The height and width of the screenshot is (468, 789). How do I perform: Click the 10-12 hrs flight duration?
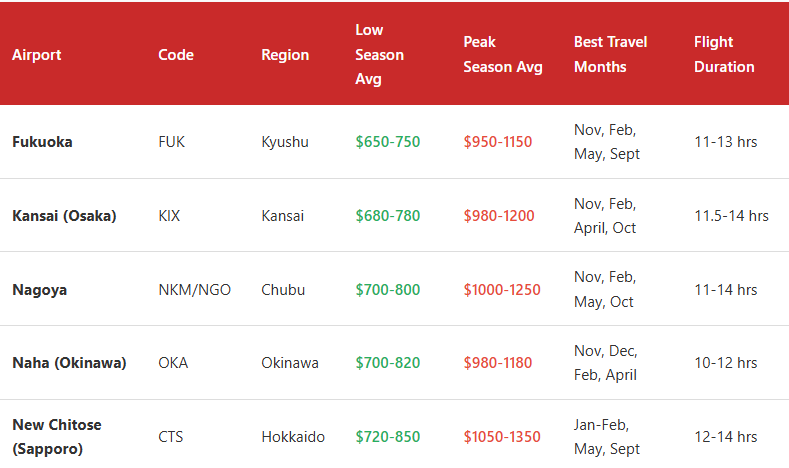(x=725, y=363)
